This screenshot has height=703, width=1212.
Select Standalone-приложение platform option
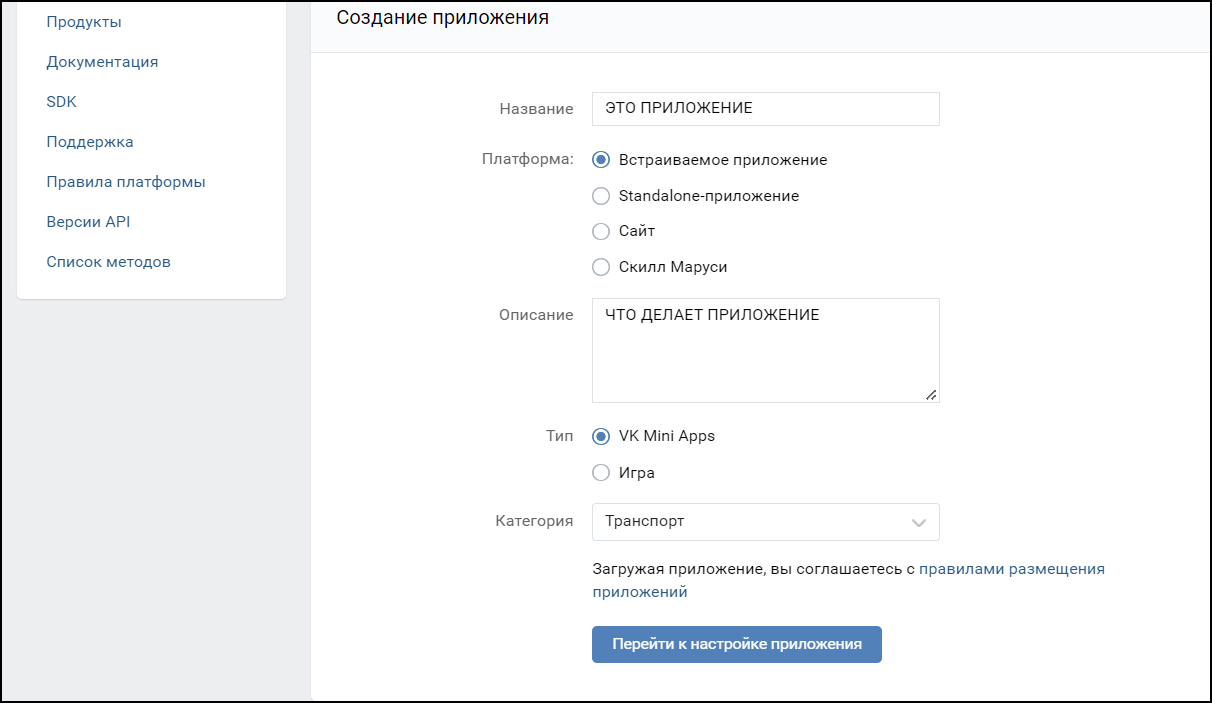point(601,196)
